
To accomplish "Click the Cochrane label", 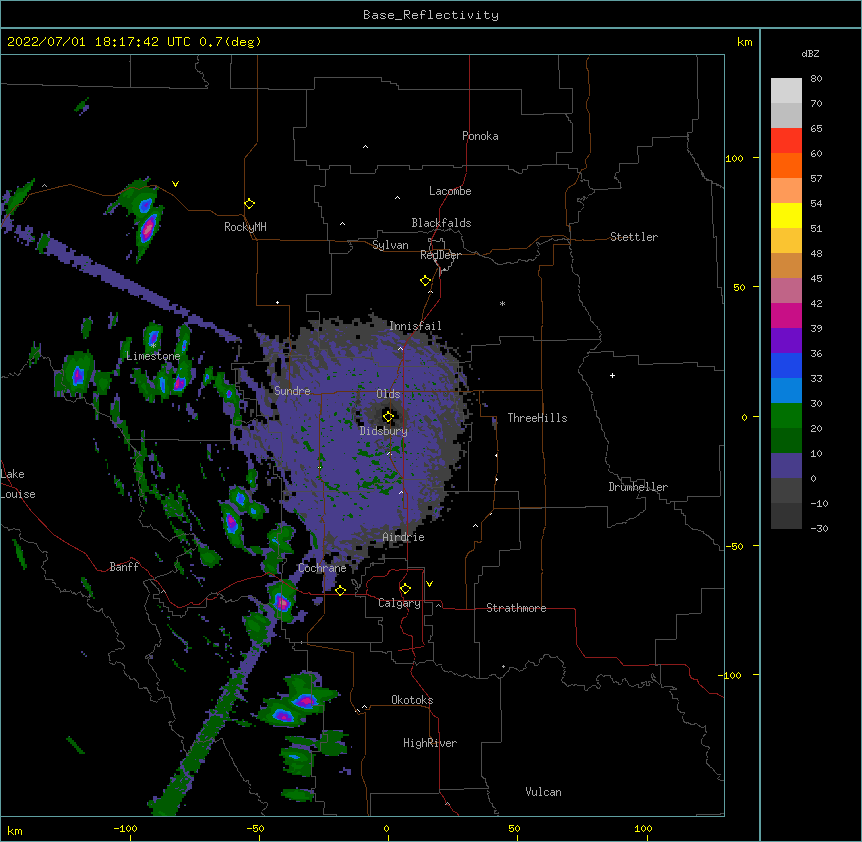I will pyautogui.click(x=322, y=568).
